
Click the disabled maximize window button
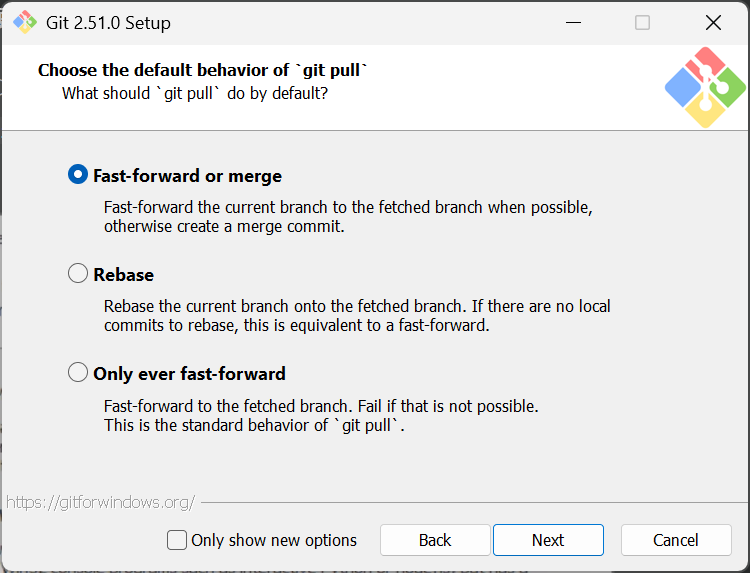(642, 22)
